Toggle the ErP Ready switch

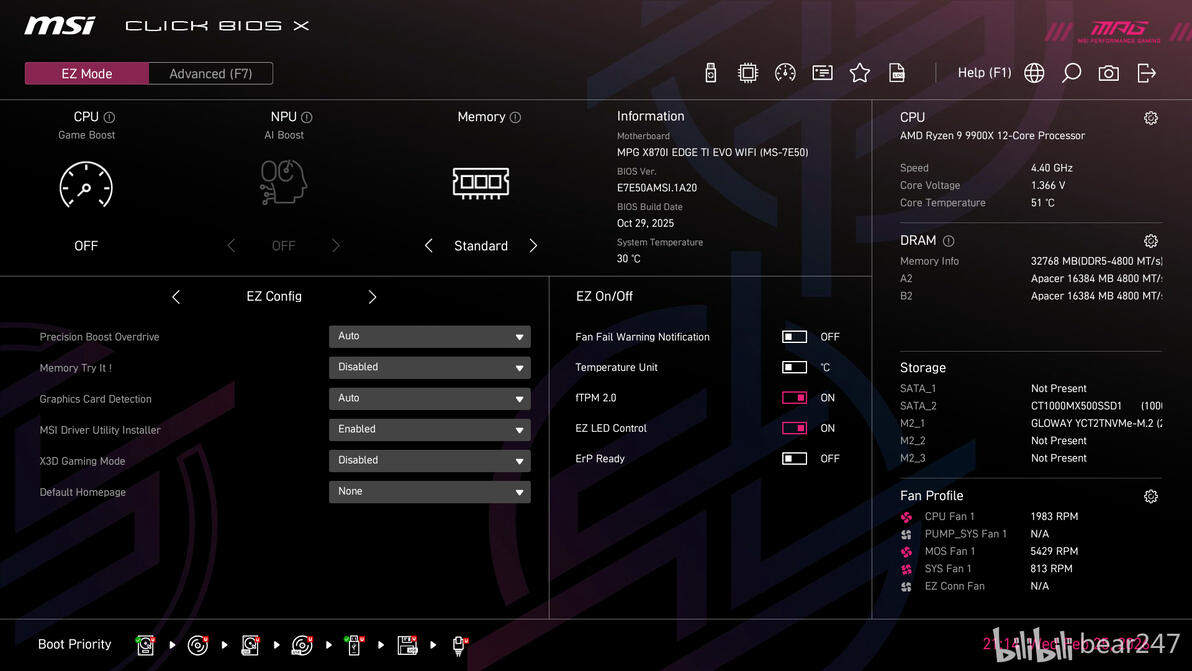tap(794, 458)
